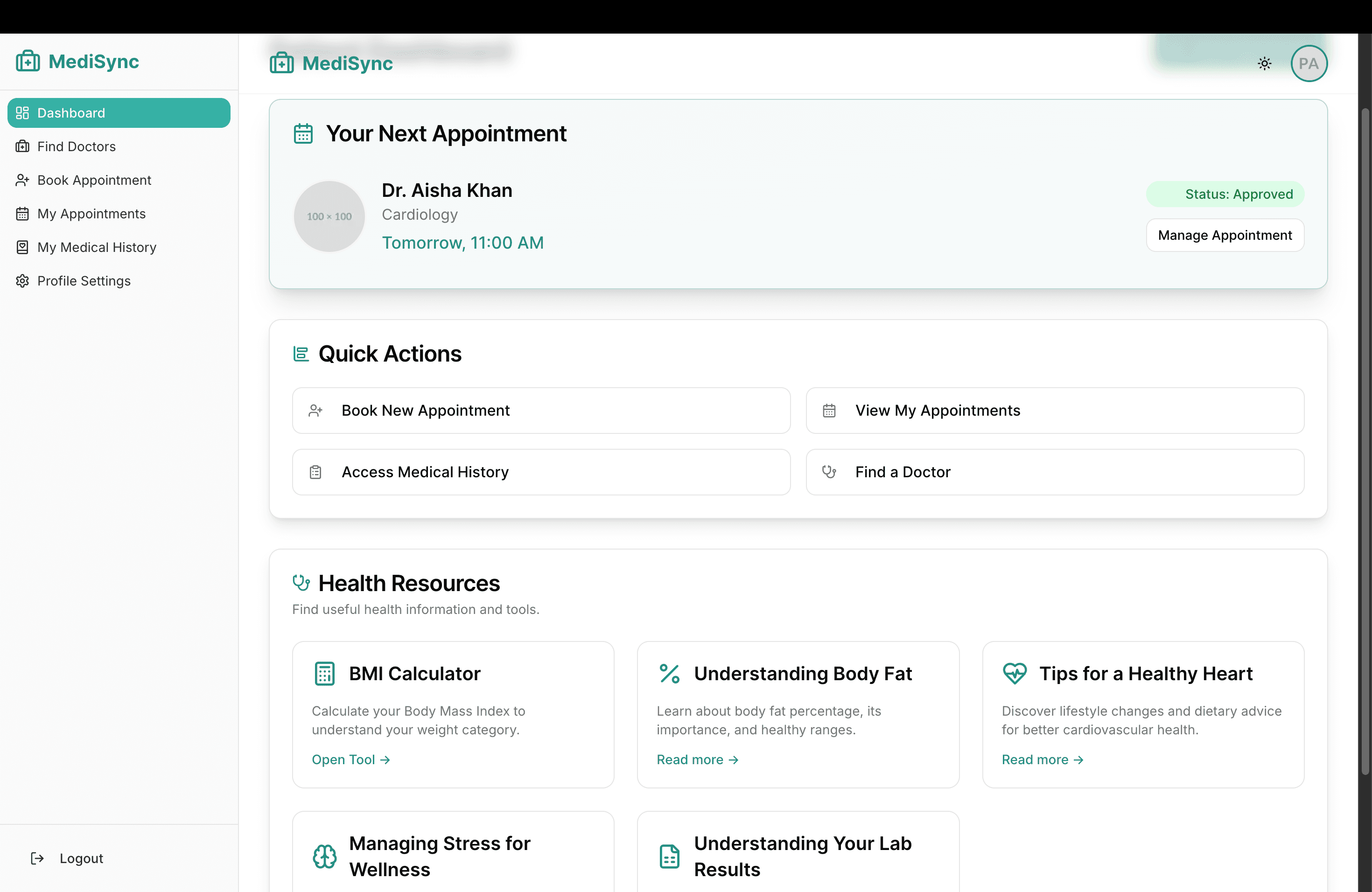Toggle light theme sun icon
1372x892 pixels.
(1264, 63)
